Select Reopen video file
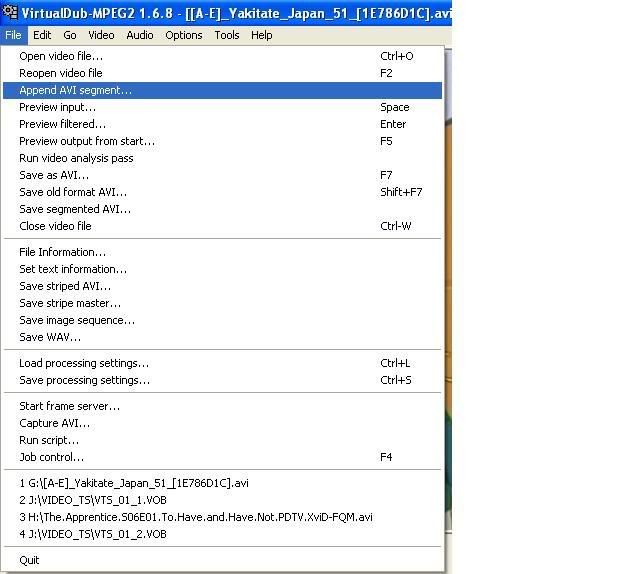640x574 pixels. pos(222,73)
